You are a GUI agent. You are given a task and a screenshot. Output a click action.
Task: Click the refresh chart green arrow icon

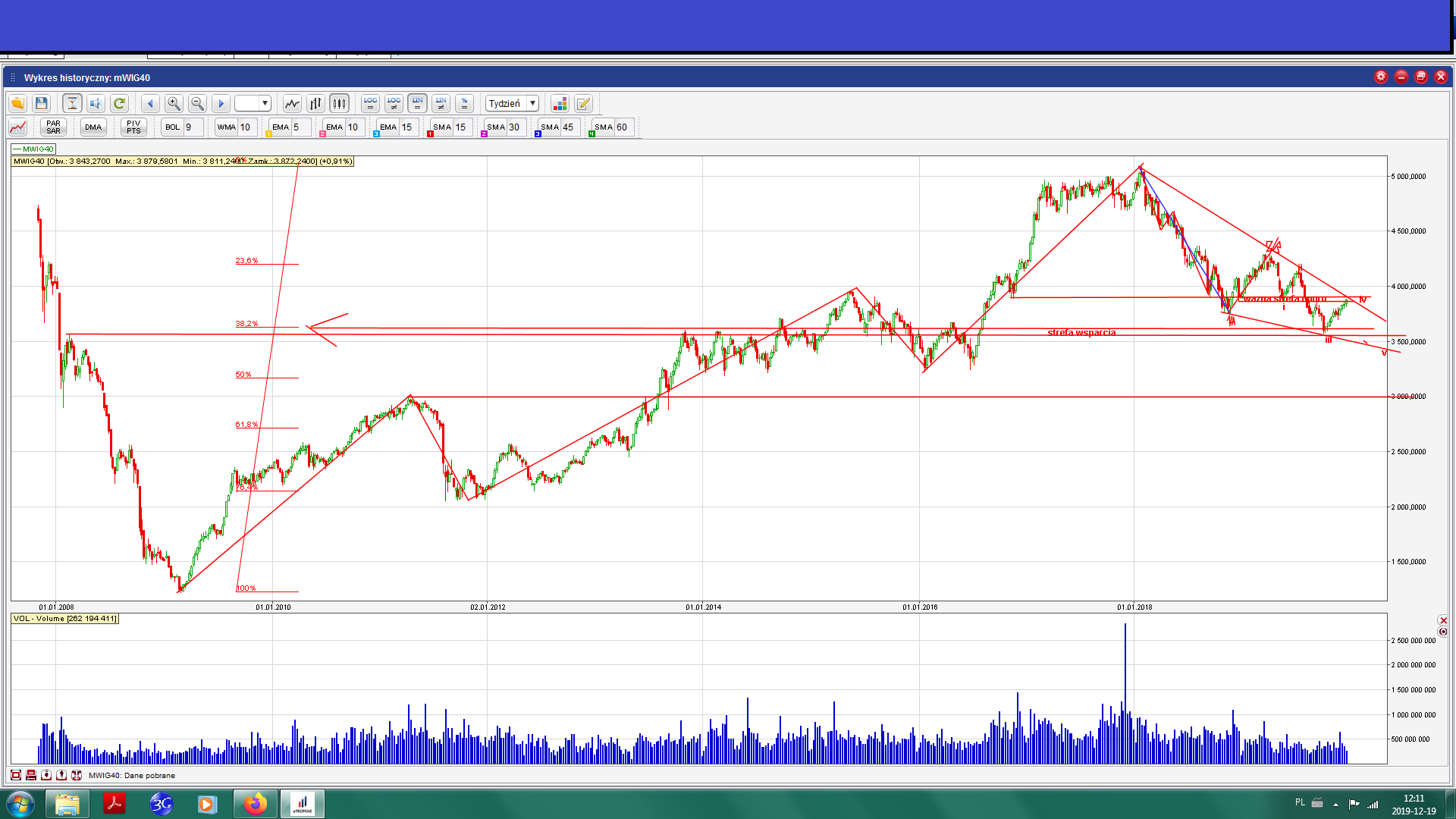pyautogui.click(x=119, y=103)
